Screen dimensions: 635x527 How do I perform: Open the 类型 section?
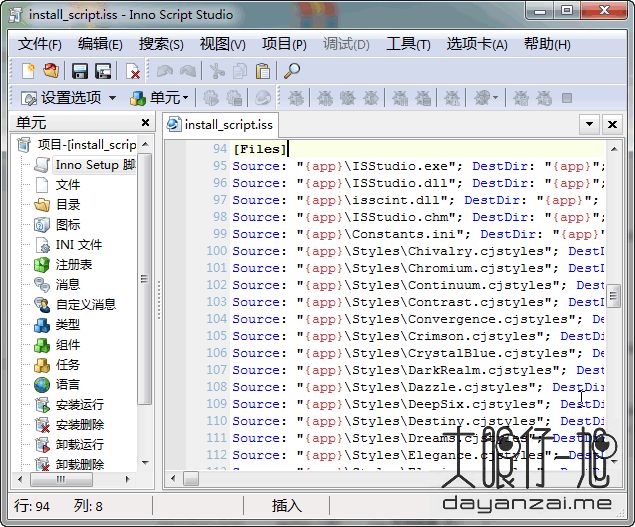tap(58, 324)
